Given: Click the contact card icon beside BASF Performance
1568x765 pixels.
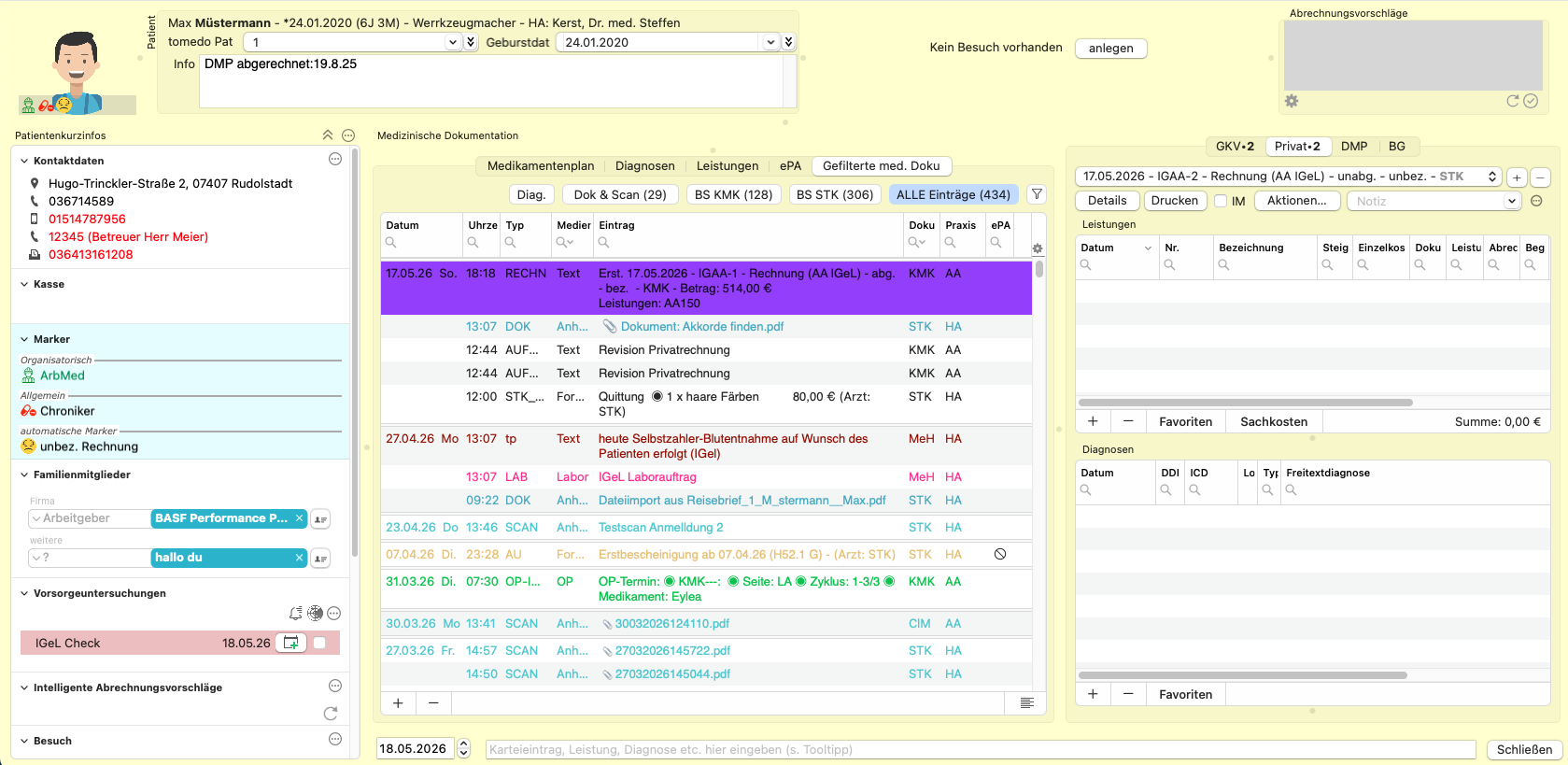Looking at the screenshot, I should [x=320, y=519].
